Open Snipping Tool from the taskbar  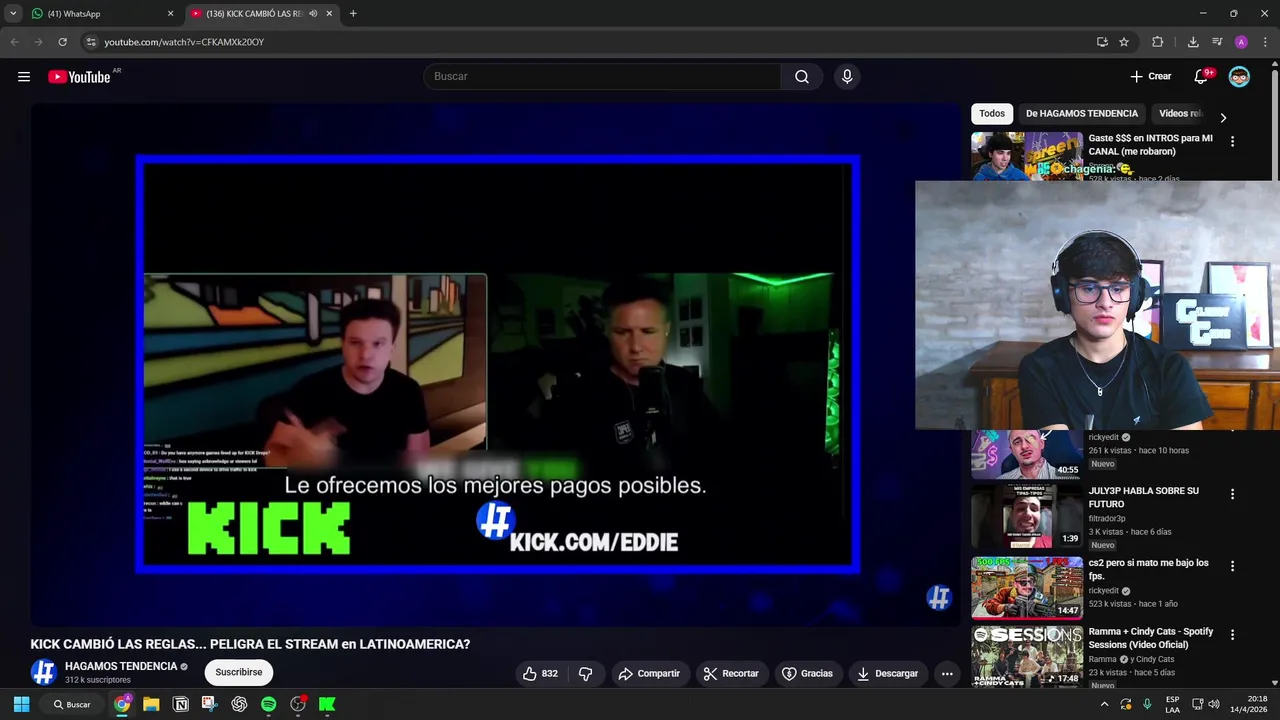click(x=210, y=704)
